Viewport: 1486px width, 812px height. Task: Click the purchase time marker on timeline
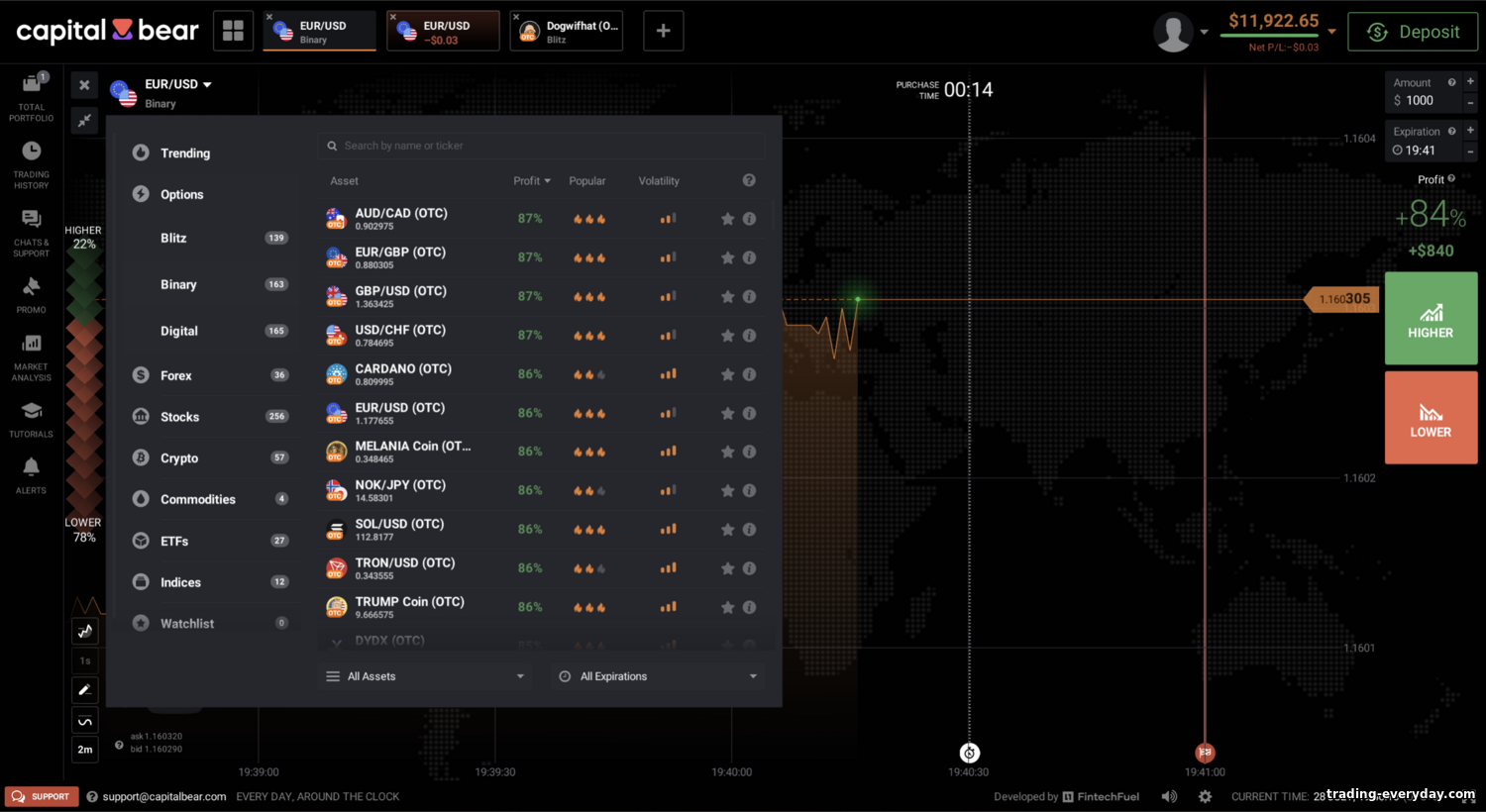pos(969,754)
